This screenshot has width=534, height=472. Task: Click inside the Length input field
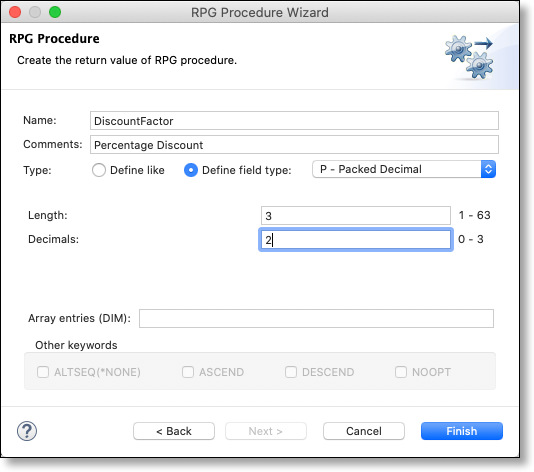pos(356,216)
